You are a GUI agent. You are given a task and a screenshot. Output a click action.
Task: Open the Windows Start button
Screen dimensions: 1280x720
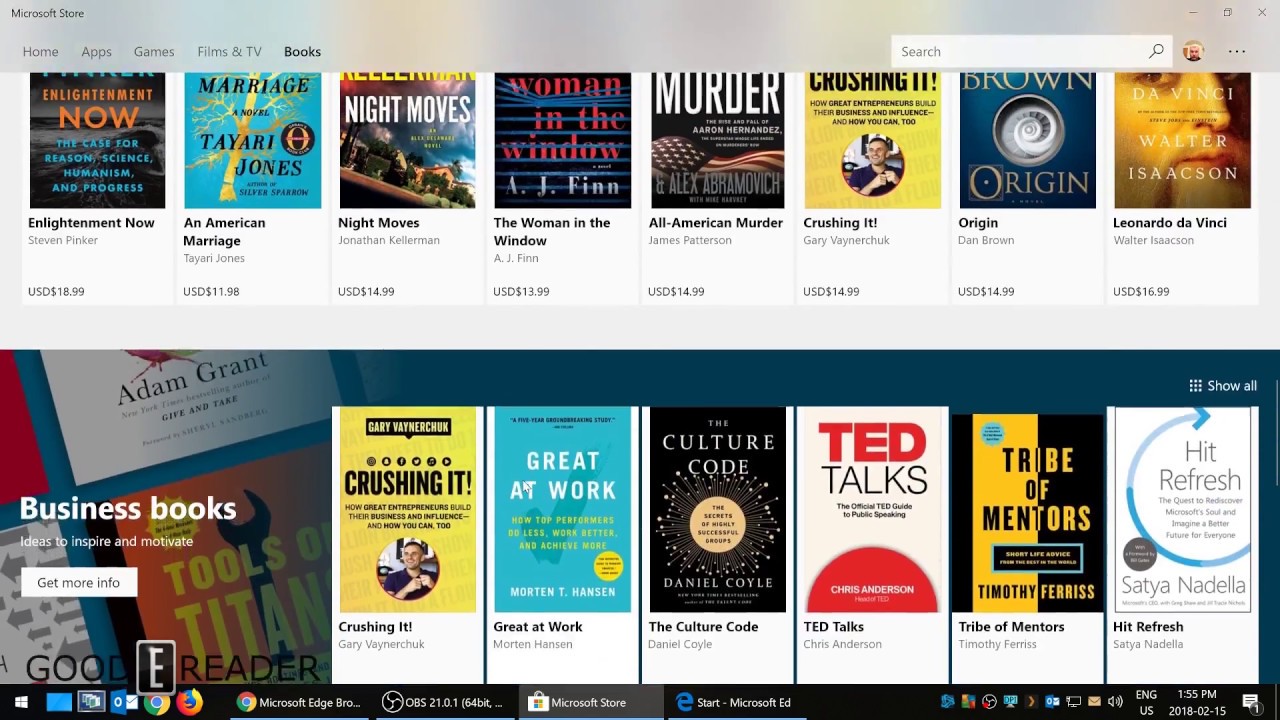tap(20, 702)
